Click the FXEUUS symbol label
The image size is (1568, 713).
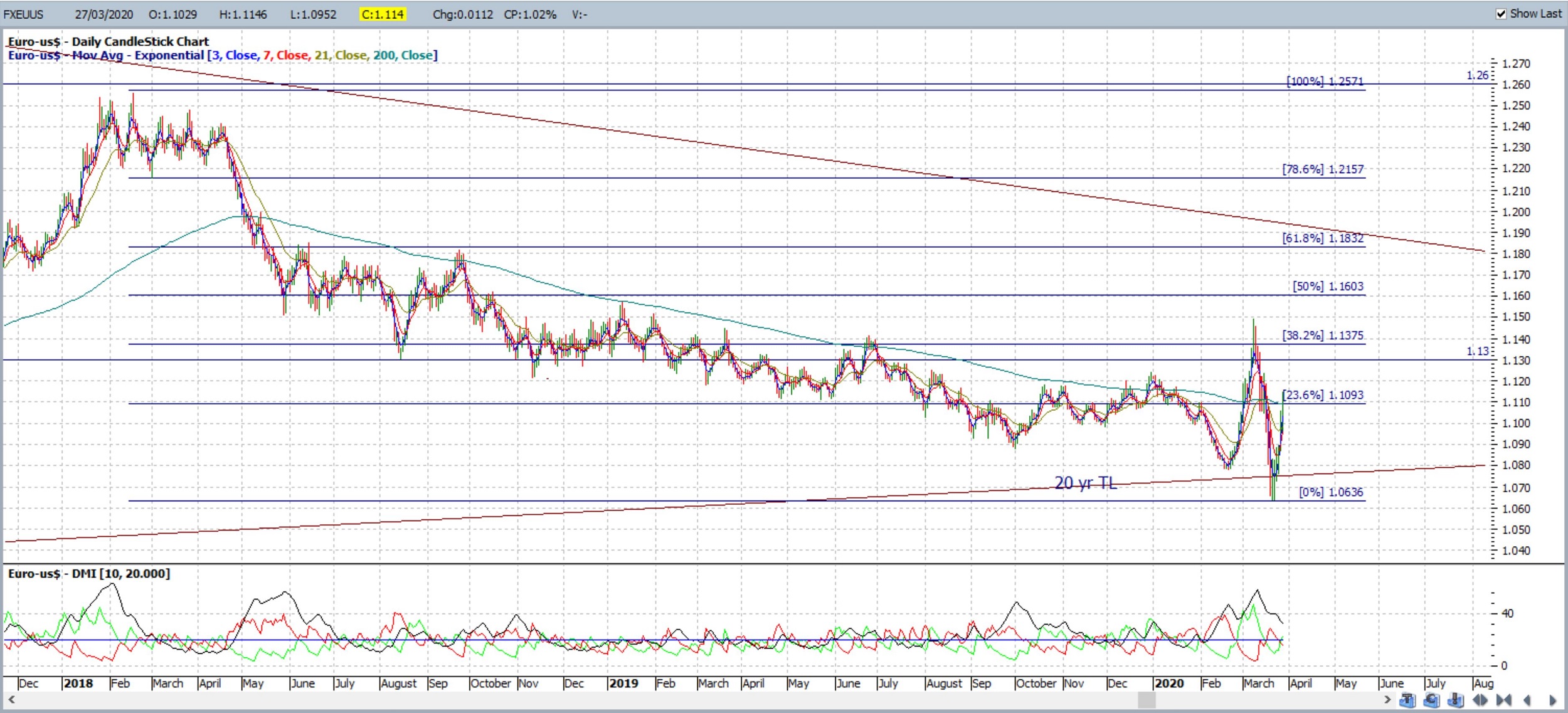(24, 14)
